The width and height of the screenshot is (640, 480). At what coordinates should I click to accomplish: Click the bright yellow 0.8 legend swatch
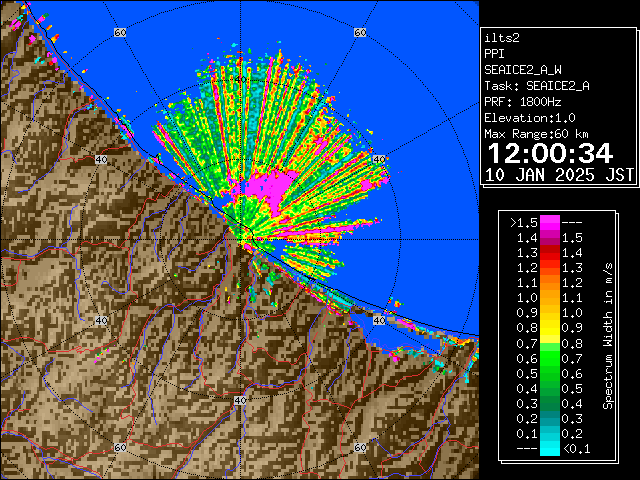tap(550, 335)
